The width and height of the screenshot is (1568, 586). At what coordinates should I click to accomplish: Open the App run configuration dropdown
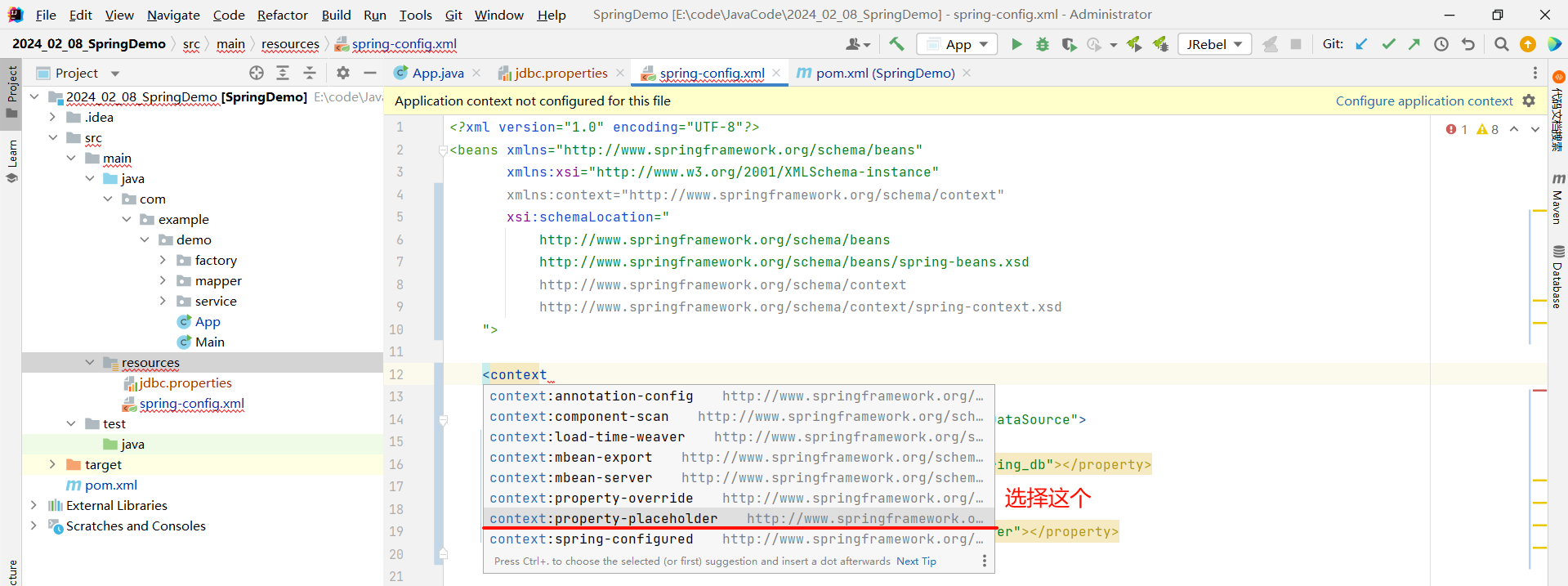tap(958, 44)
